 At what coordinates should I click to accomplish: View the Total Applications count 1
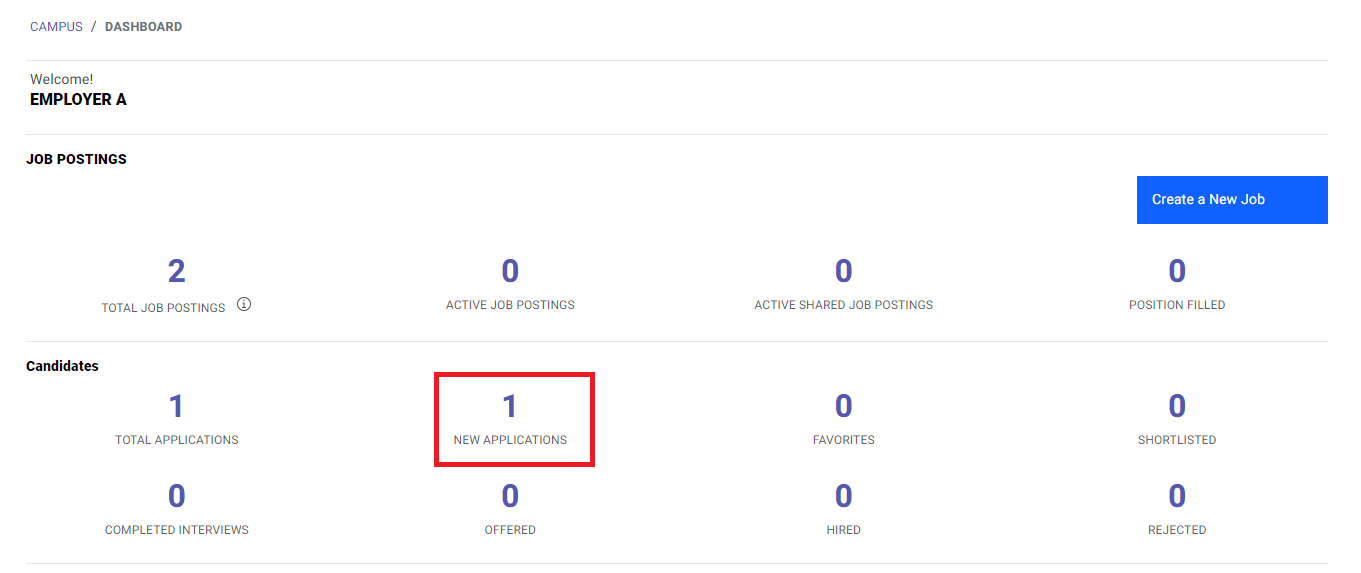(x=176, y=406)
